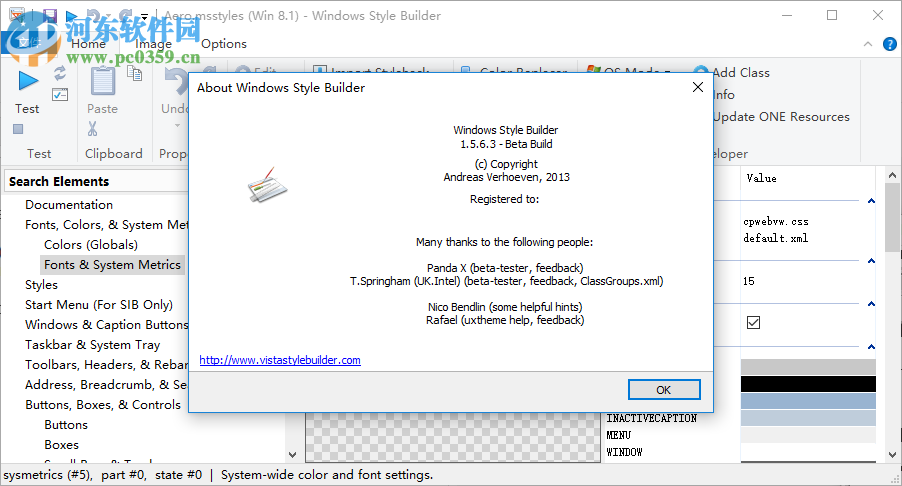
Task: Click the properties vertical scrollbar thumb
Action: pyautogui.click(x=892, y=217)
